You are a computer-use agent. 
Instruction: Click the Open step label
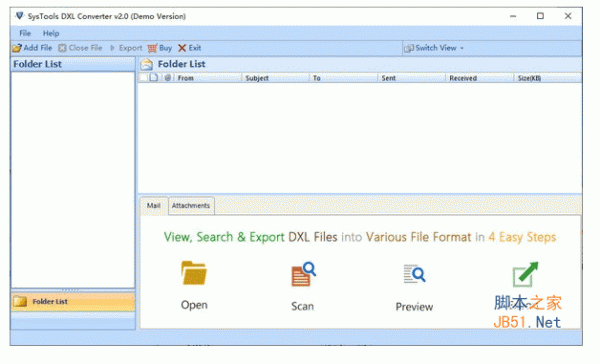tap(194, 305)
